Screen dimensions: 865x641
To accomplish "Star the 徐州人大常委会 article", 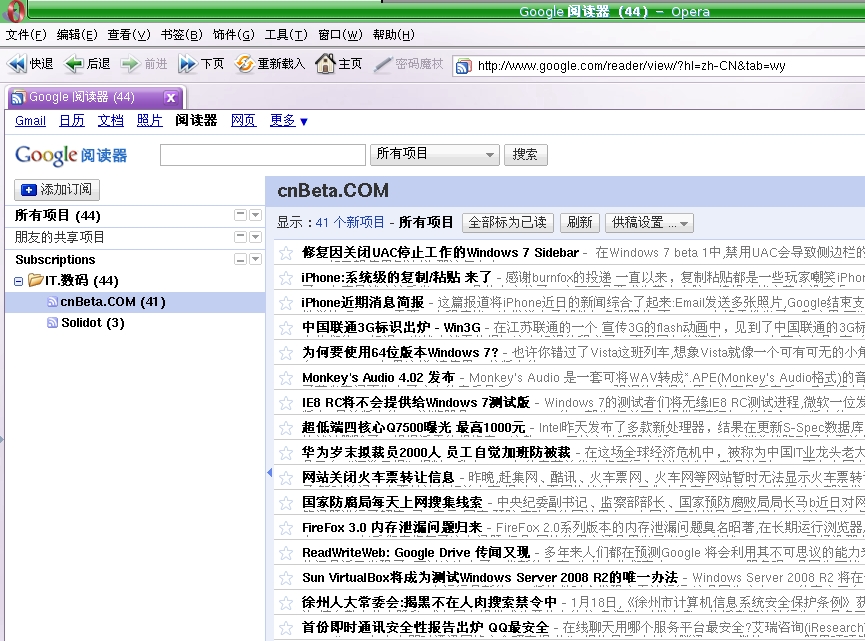I will point(286,603).
